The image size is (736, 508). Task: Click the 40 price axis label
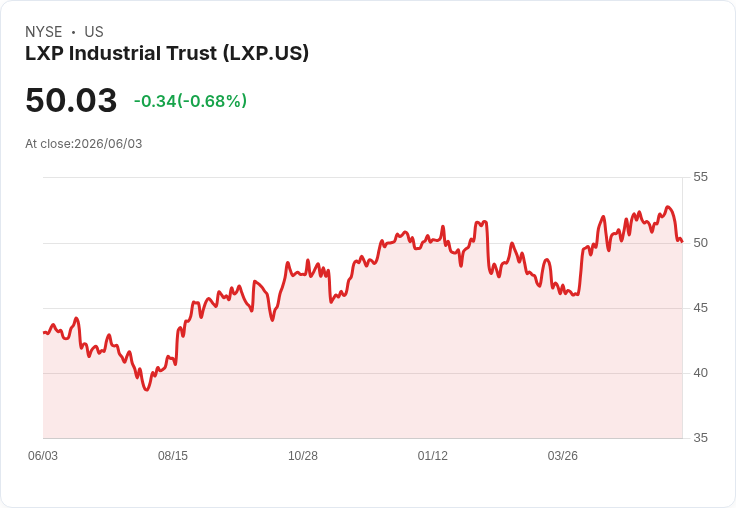[x=700, y=373]
